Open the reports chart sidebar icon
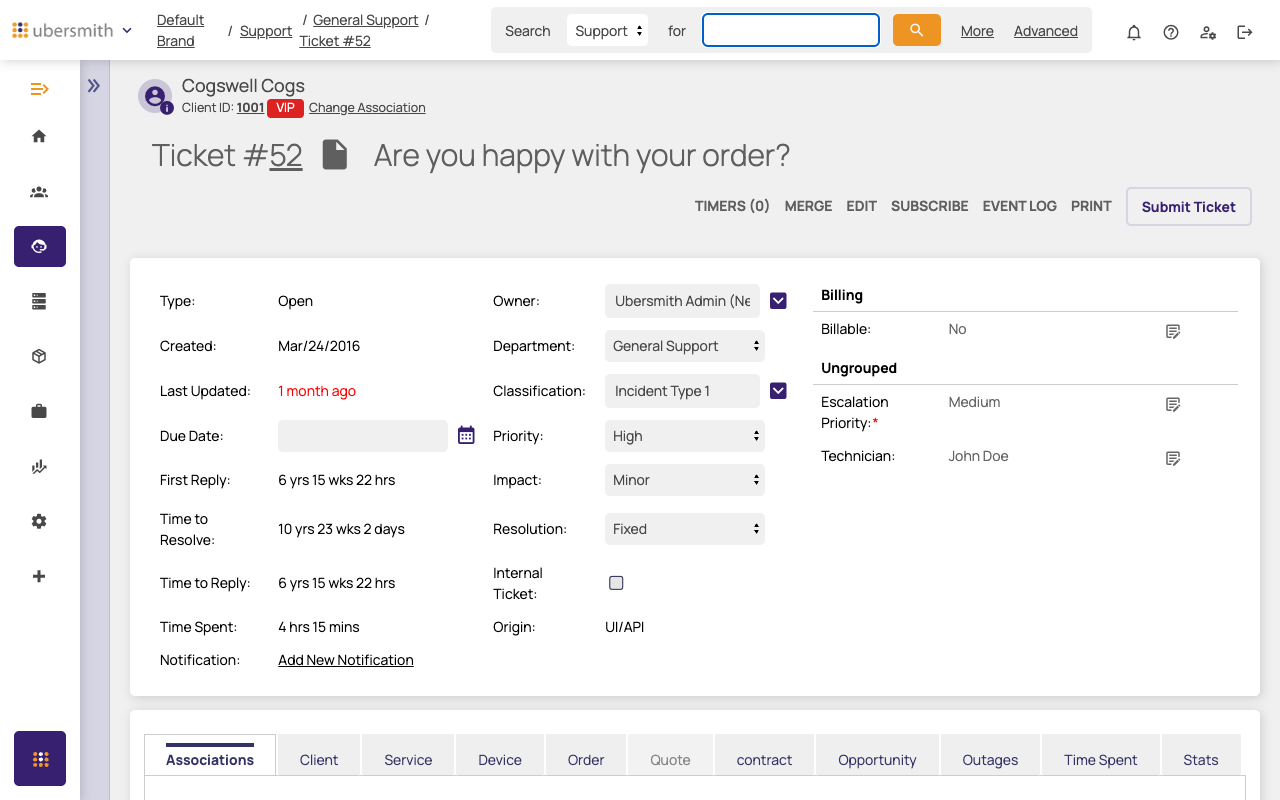This screenshot has height=800, width=1280. tap(39, 466)
